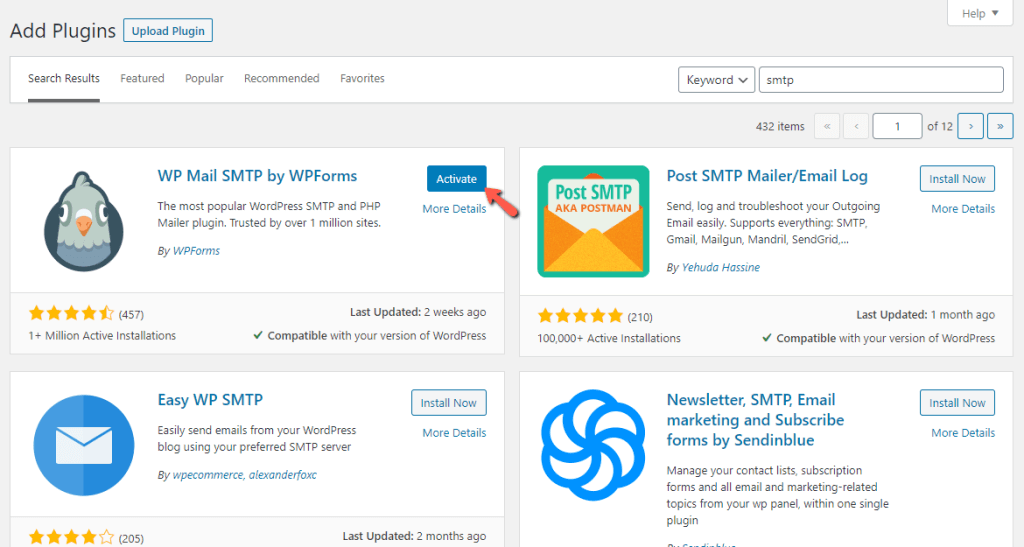Viewport: 1024px width, 547px height.
Task: Click the WP Mail SMTP star rating
Action: click(x=71, y=314)
